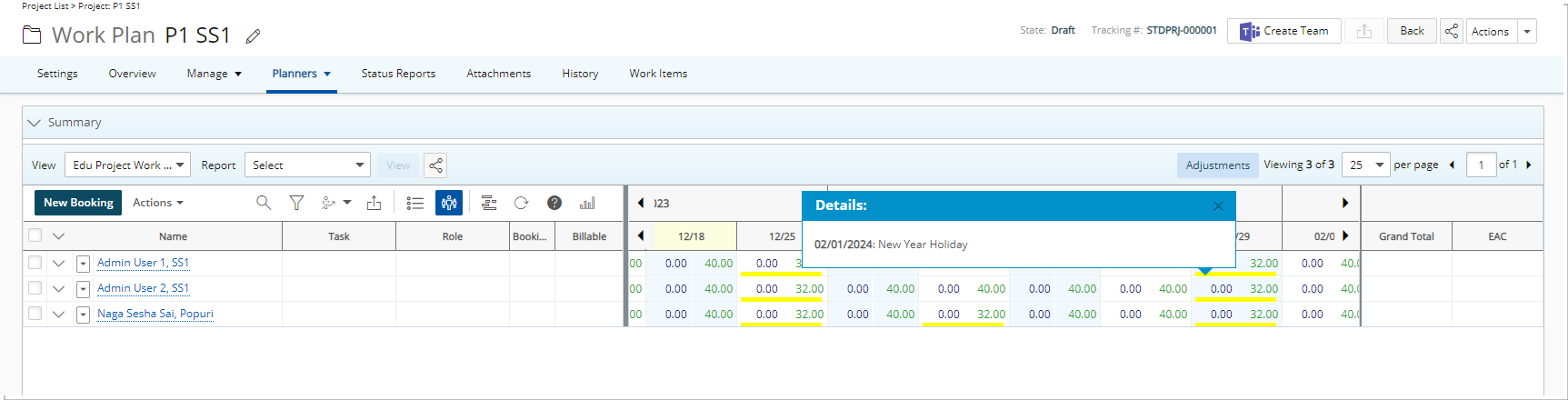Image resolution: width=1568 pixels, height=400 pixels.
Task: Tick the checkbox for Naga Sesha Sai, Popuri
Action: tap(35, 314)
